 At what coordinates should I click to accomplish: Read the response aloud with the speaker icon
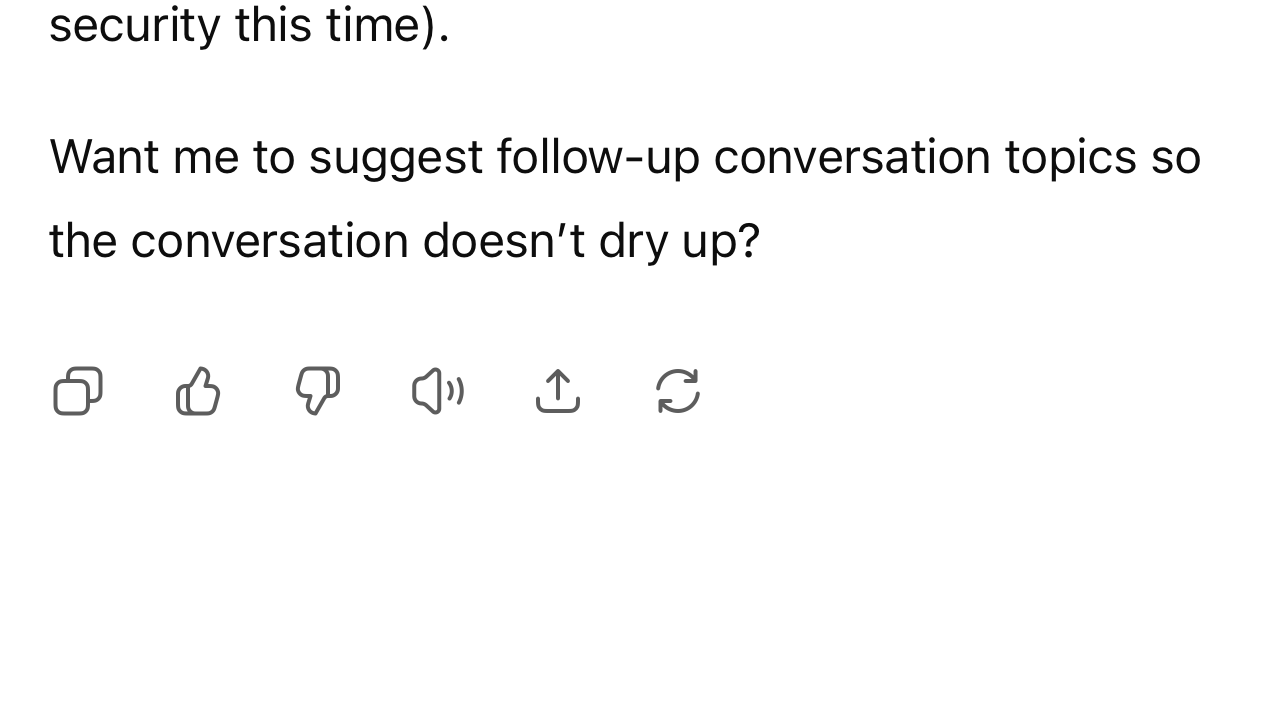click(437, 391)
